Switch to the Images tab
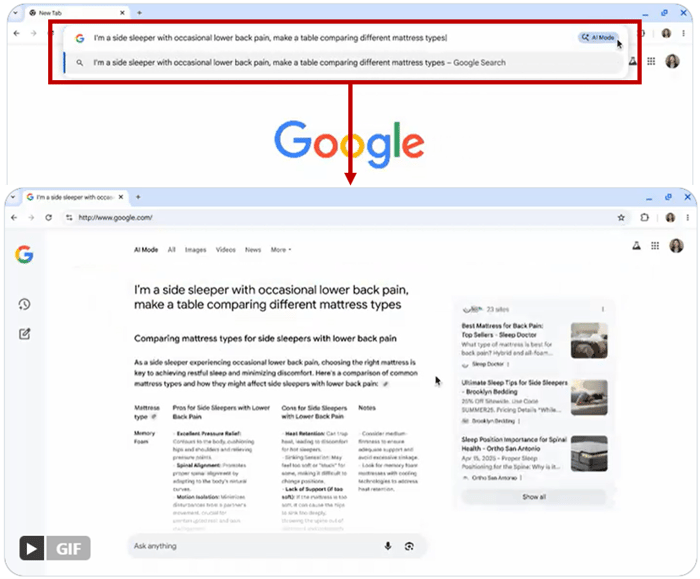The image size is (700, 579). [195, 250]
